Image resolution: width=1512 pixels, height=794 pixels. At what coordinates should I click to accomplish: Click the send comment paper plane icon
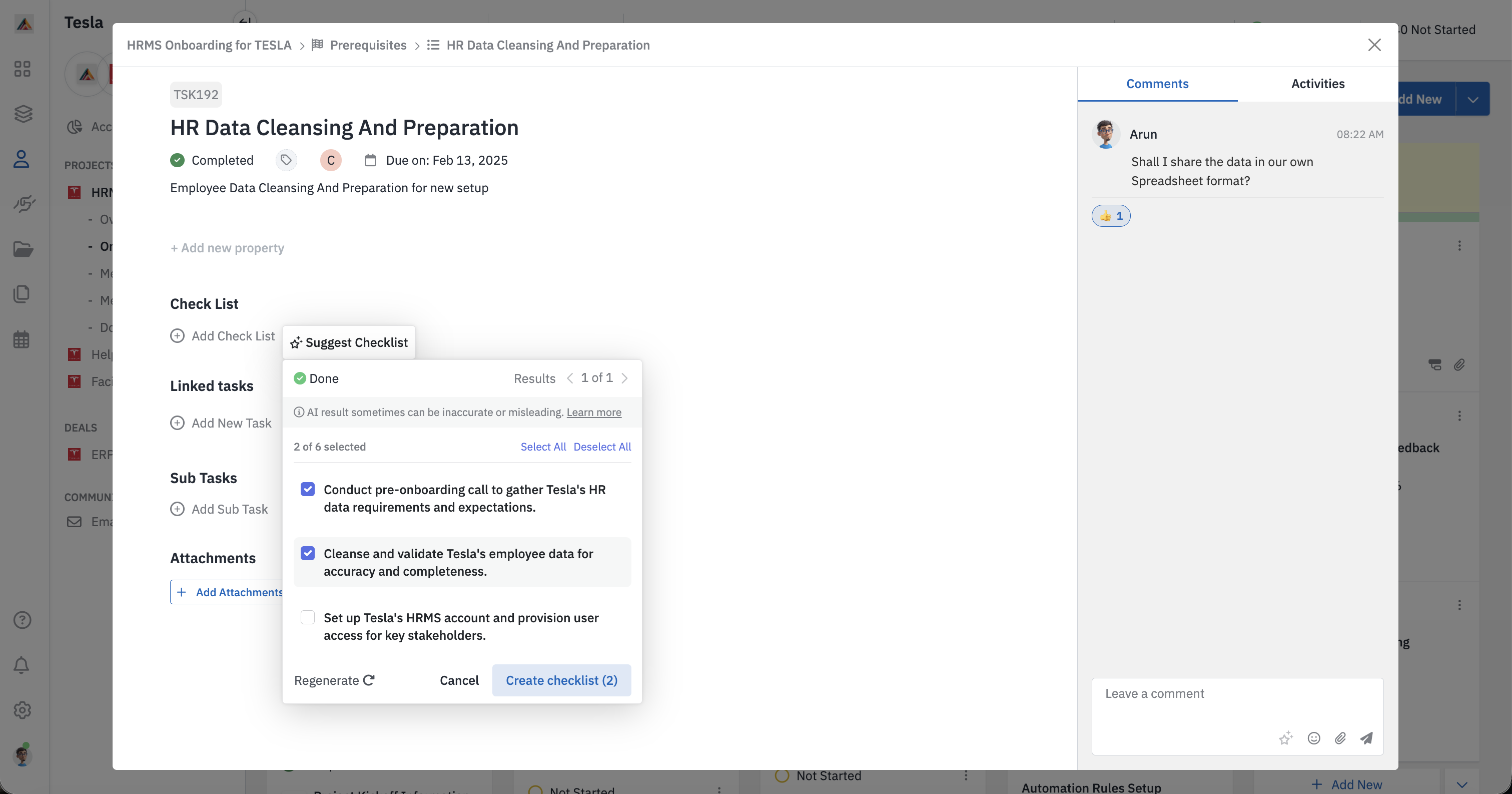1366,738
